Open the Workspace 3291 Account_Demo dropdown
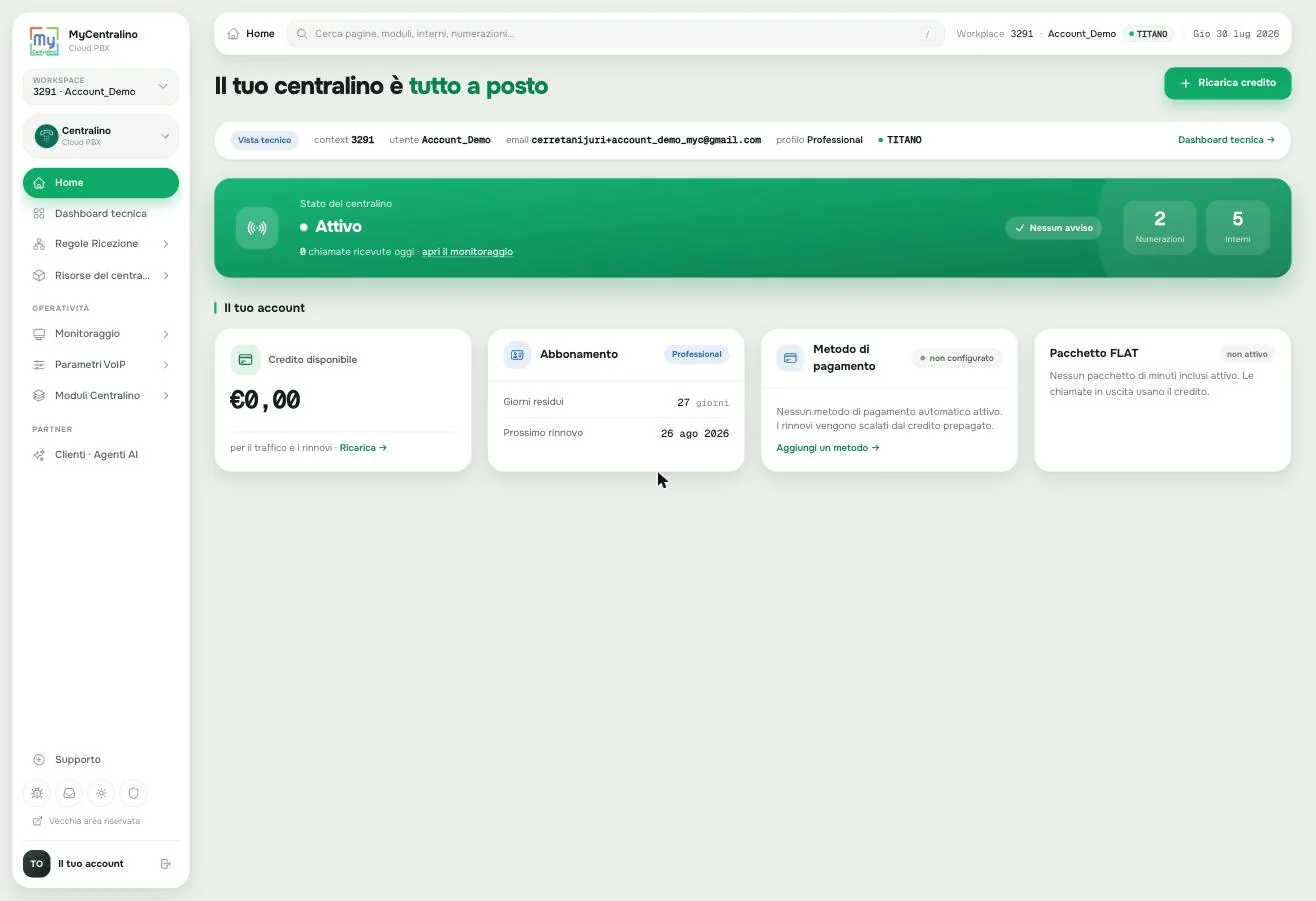The height and width of the screenshot is (901, 1316). (100, 87)
